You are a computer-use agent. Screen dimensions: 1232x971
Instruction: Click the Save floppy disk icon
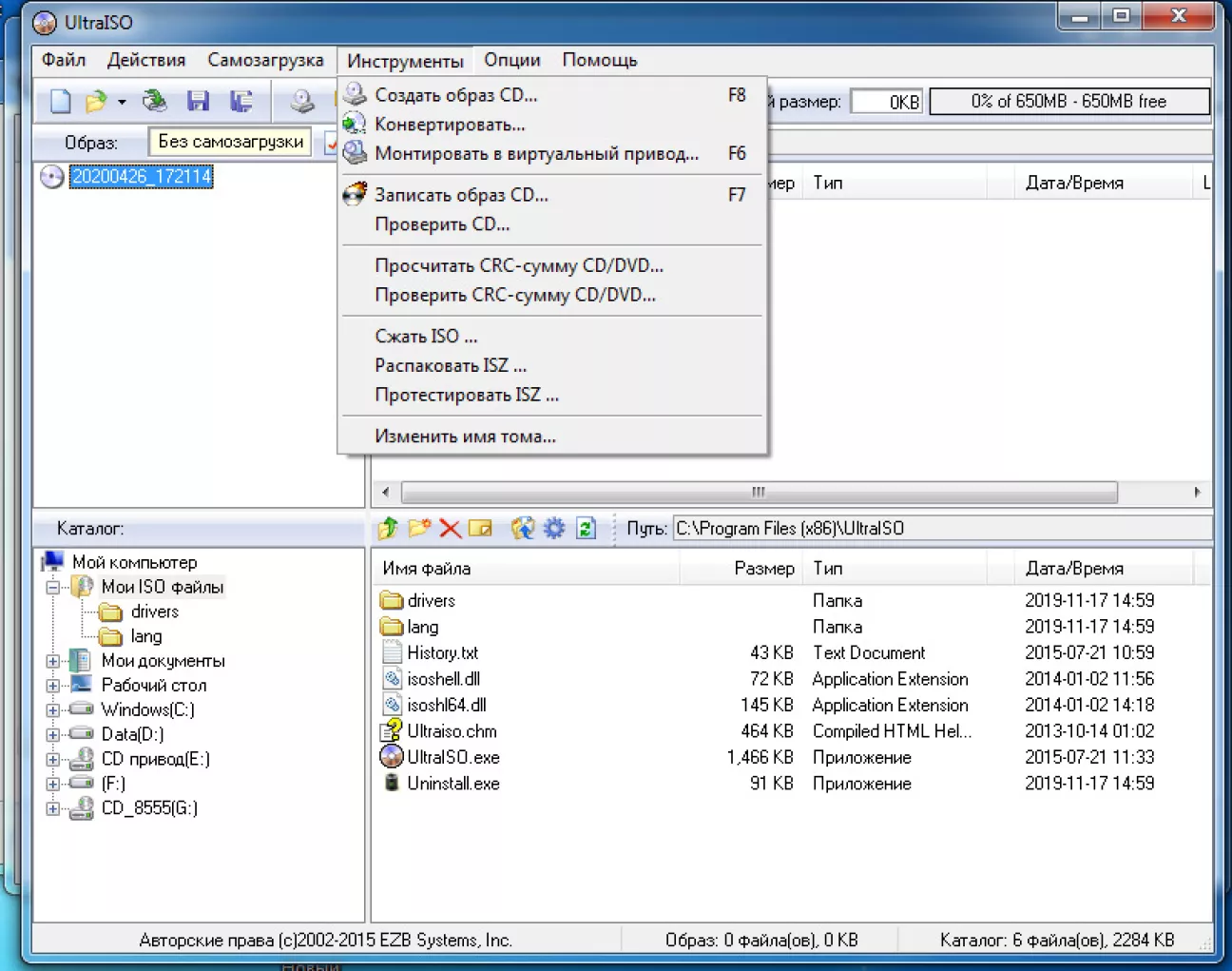point(198,101)
